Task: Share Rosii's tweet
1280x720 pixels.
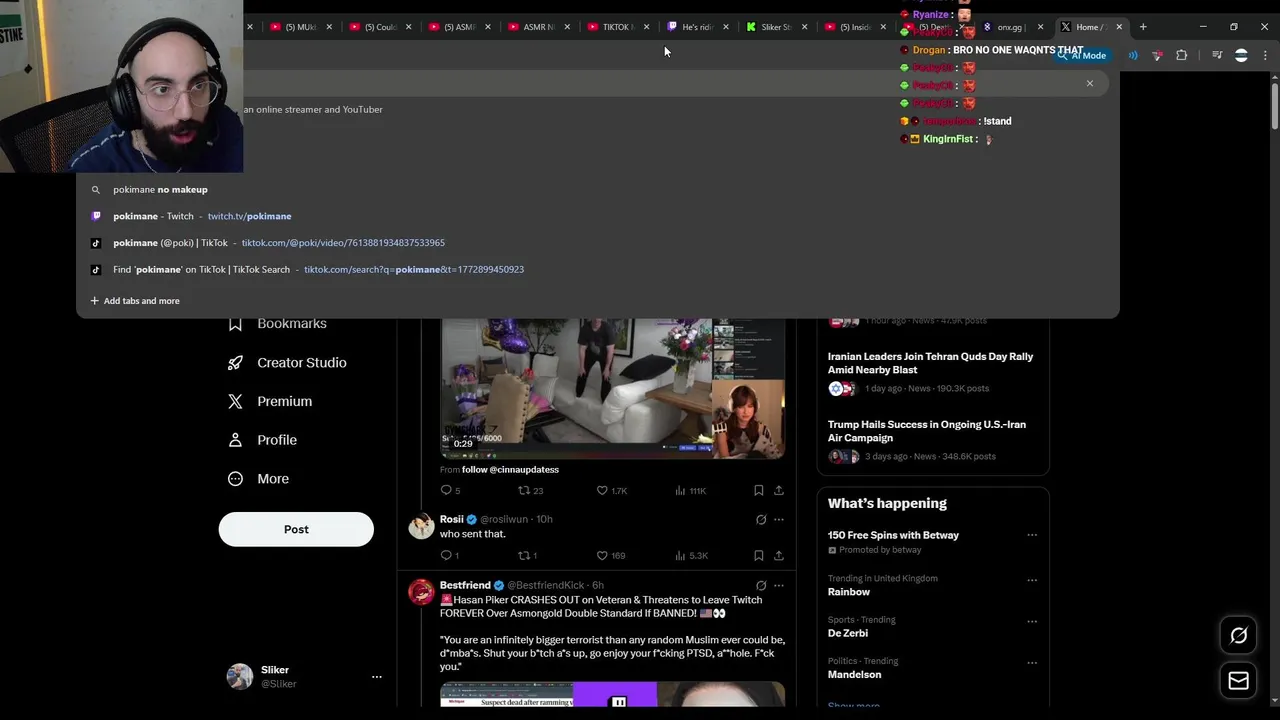Action: tap(779, 555)
